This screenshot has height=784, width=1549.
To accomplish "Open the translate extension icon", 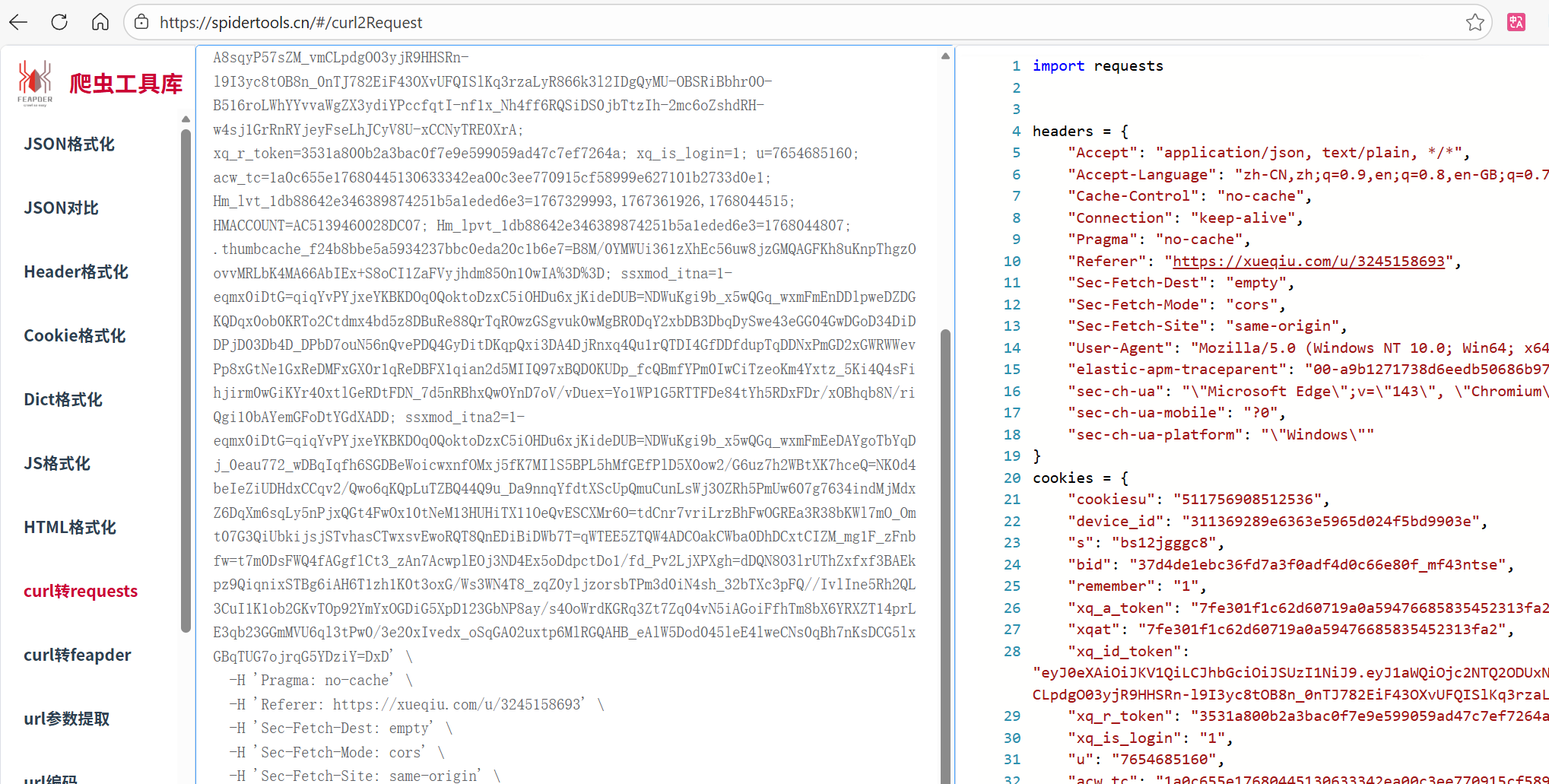I will (1516, 22).
